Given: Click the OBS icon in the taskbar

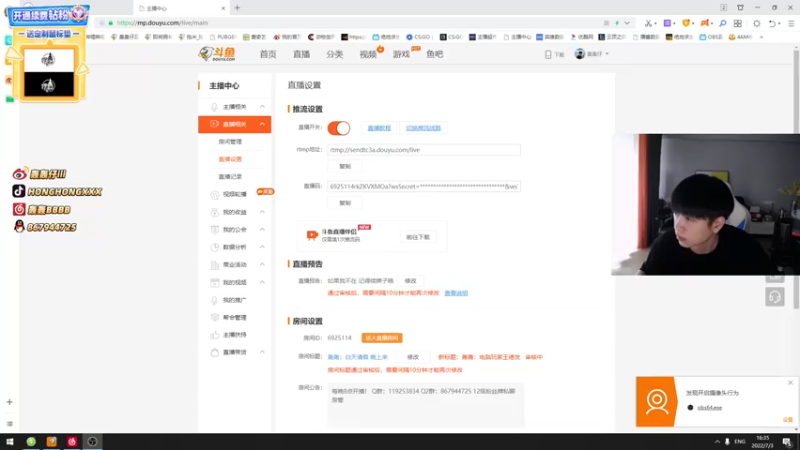Looking at the screenshot, I should (92, 441).
